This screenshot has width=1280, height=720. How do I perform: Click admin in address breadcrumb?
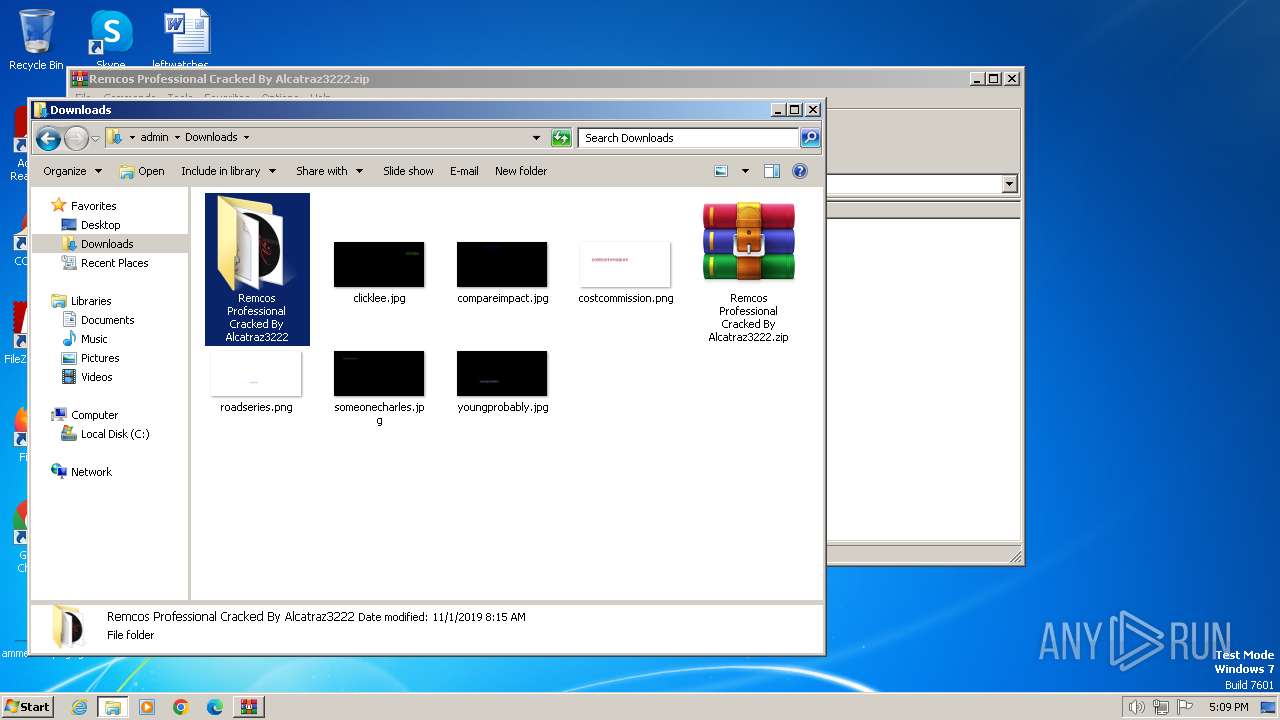[x=154, y=138]
